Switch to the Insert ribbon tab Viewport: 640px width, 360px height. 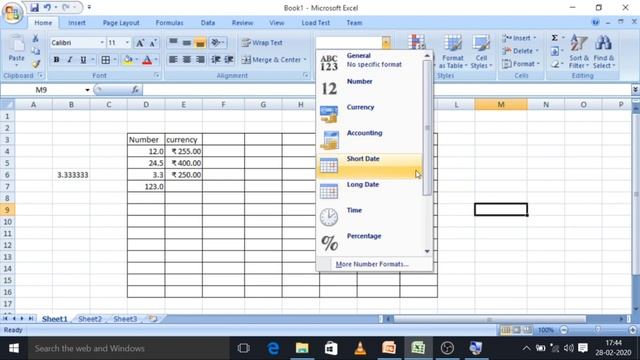click(x=77, y=23)
